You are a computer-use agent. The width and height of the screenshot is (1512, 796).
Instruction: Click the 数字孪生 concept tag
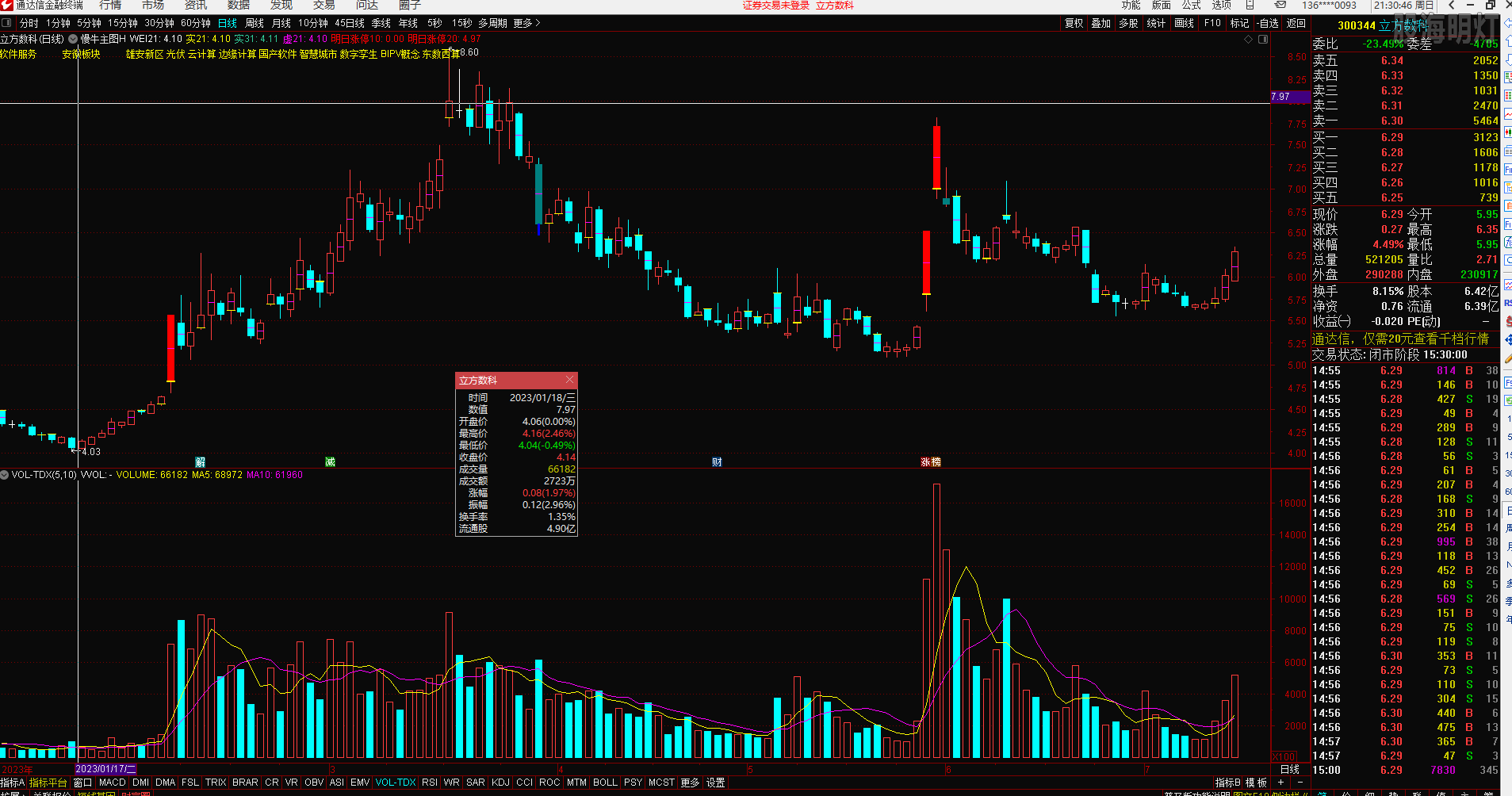tap(358, 54)
